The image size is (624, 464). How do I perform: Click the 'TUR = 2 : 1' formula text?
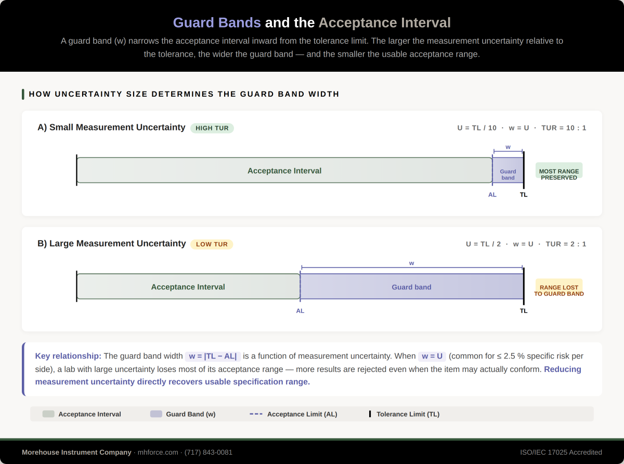(x=566, y=244)
